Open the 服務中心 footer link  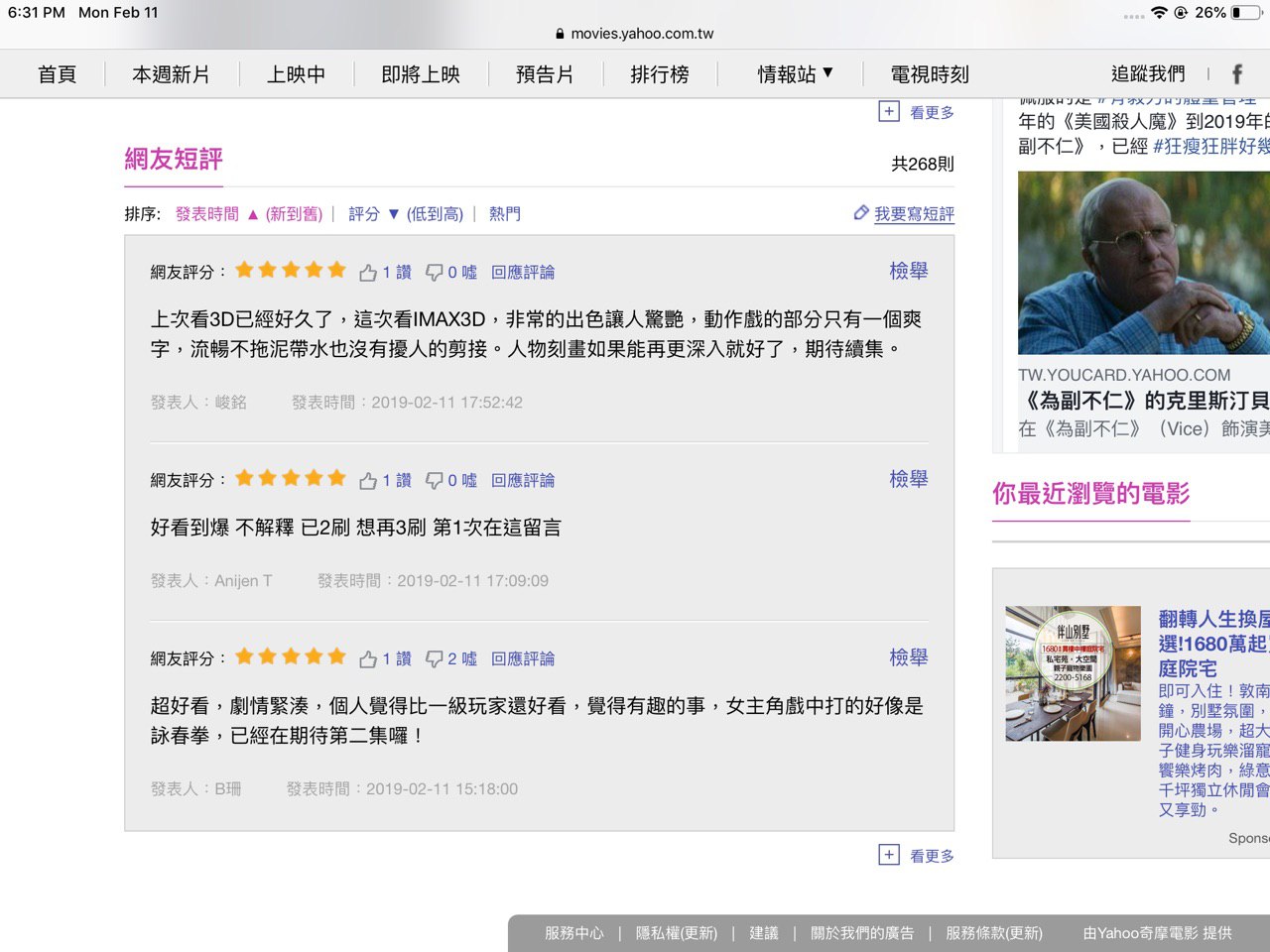click(574, 933)
